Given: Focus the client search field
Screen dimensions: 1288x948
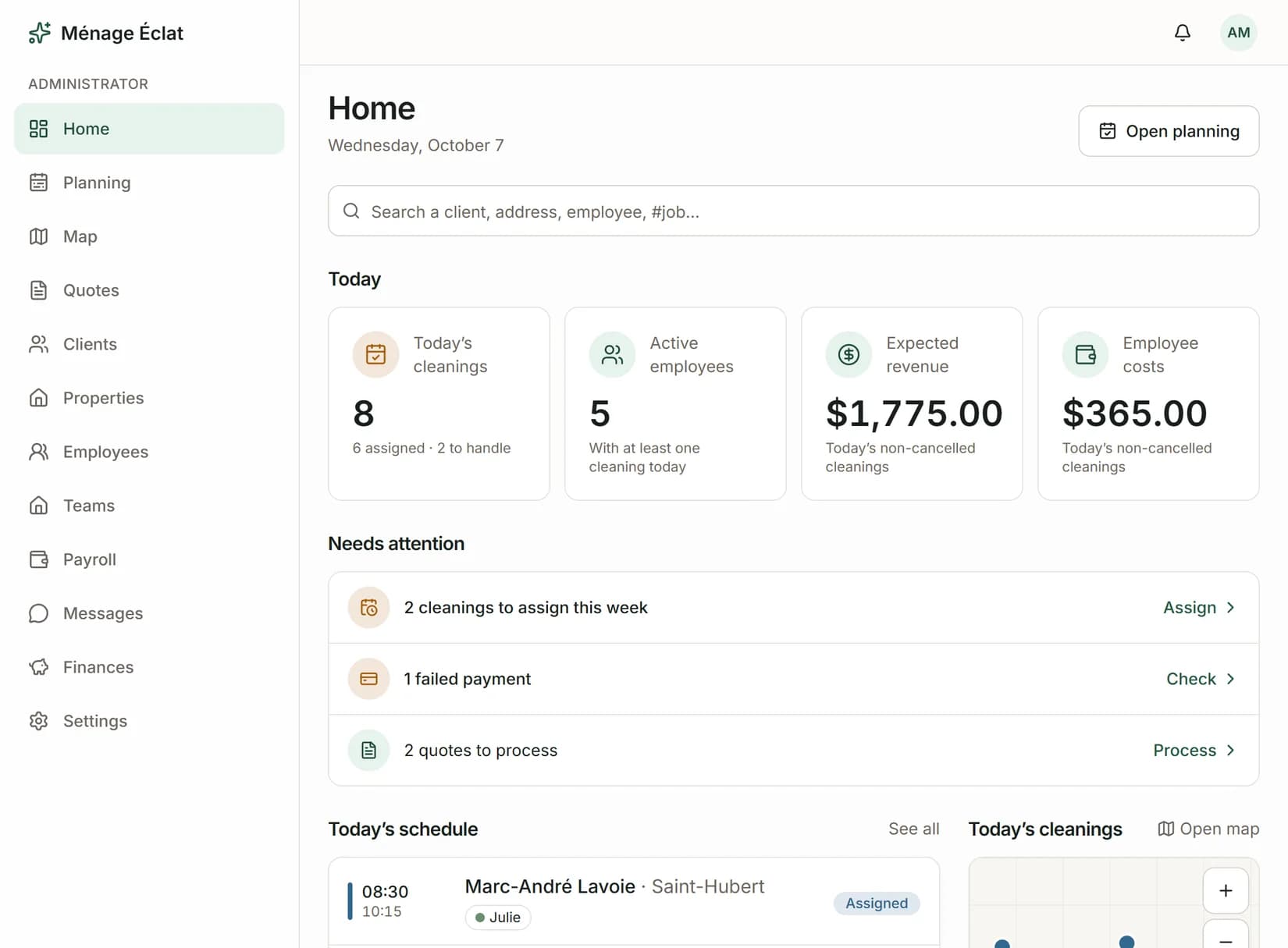Looking at the screenshot, I should (793, 211).
